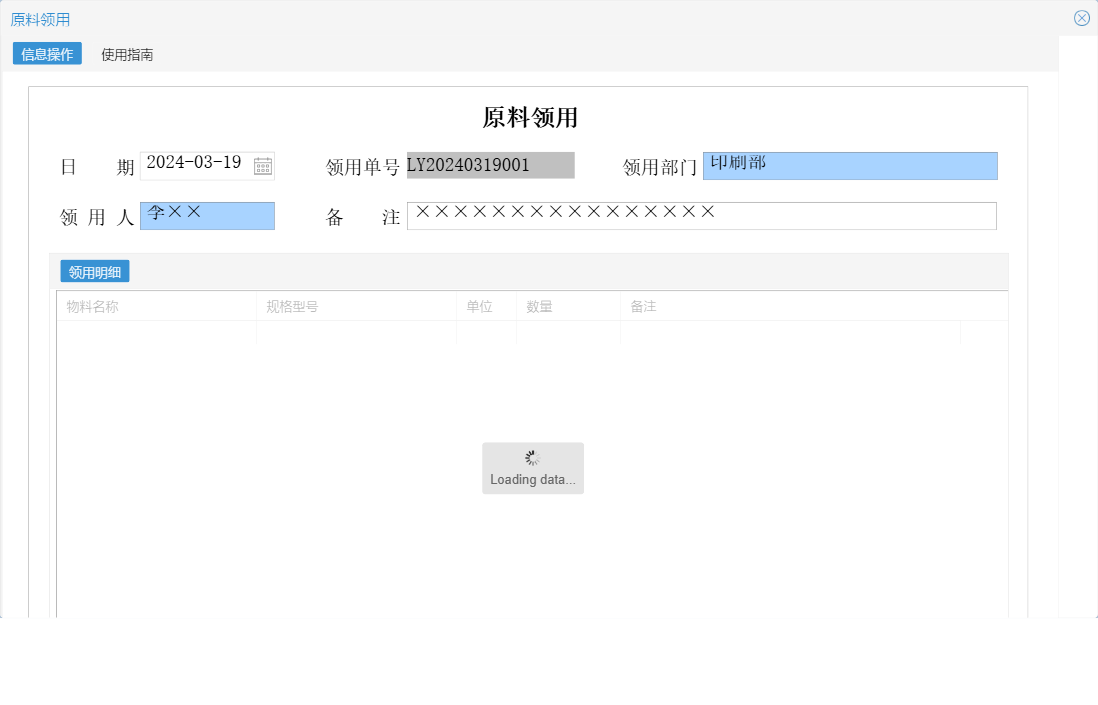
Task: Select the 信息操作 tab
Action: 45,53
